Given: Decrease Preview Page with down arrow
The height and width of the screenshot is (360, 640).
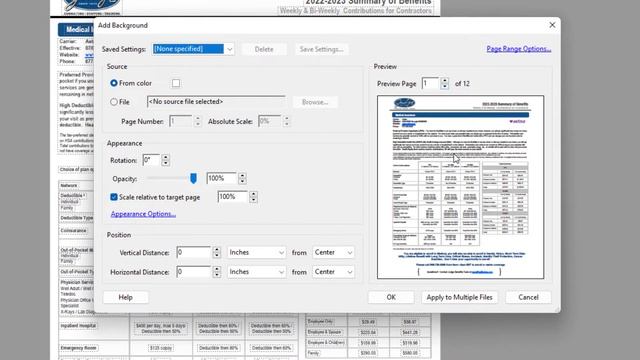Looking at the screenshot, I should point(444,86).
